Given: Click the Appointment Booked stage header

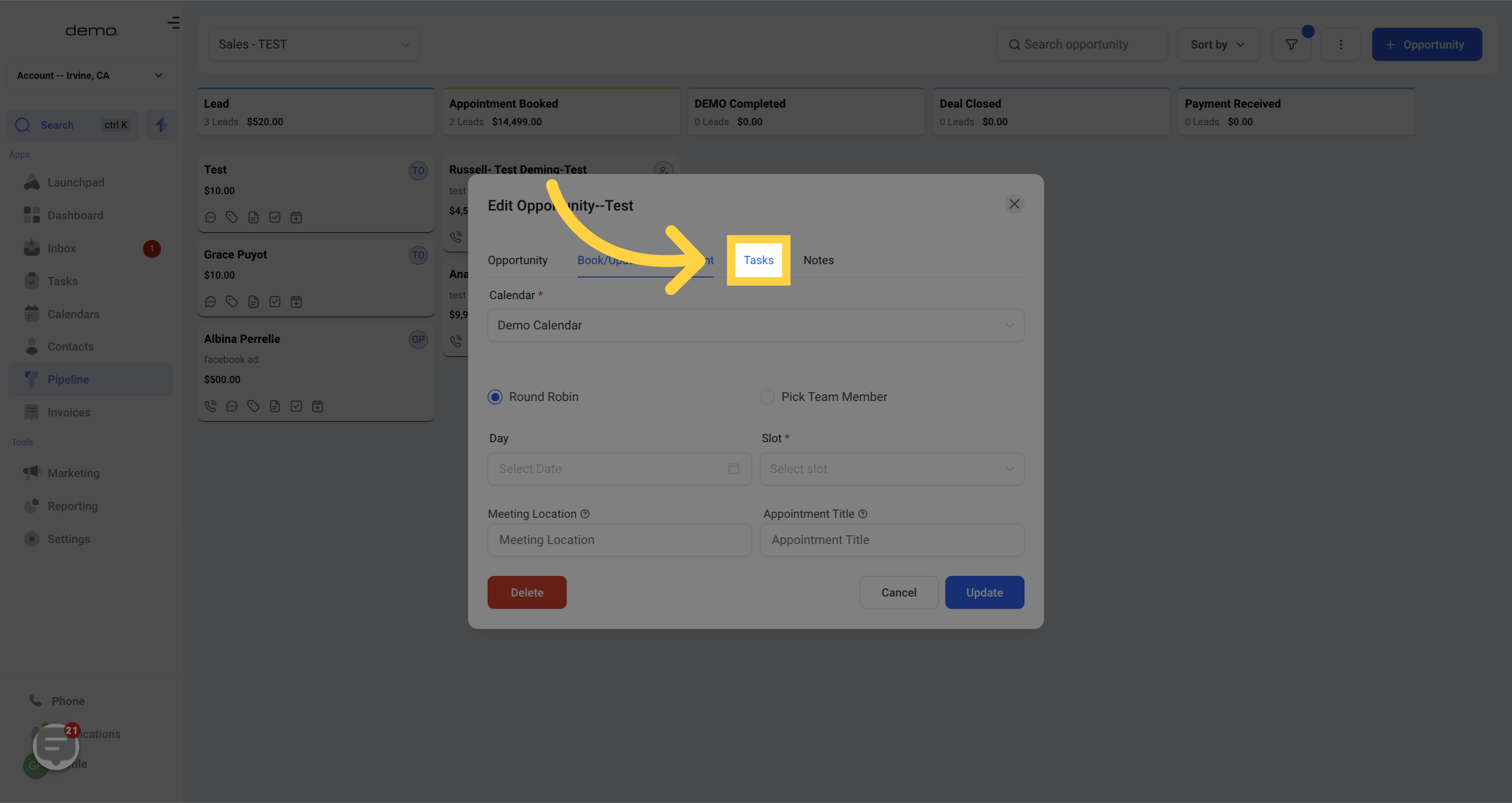Looking at the screenshot, I should point(561,112).
